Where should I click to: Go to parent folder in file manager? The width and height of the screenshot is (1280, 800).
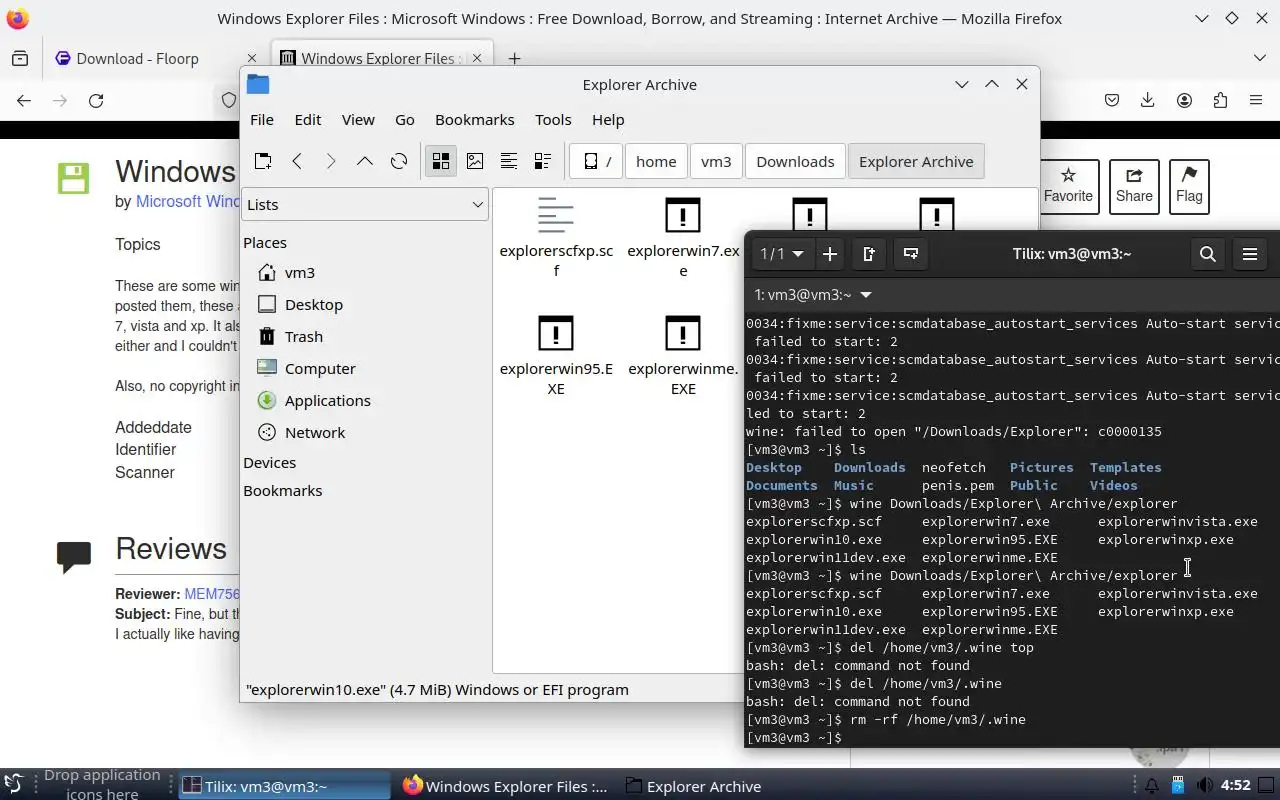(365, 161)
